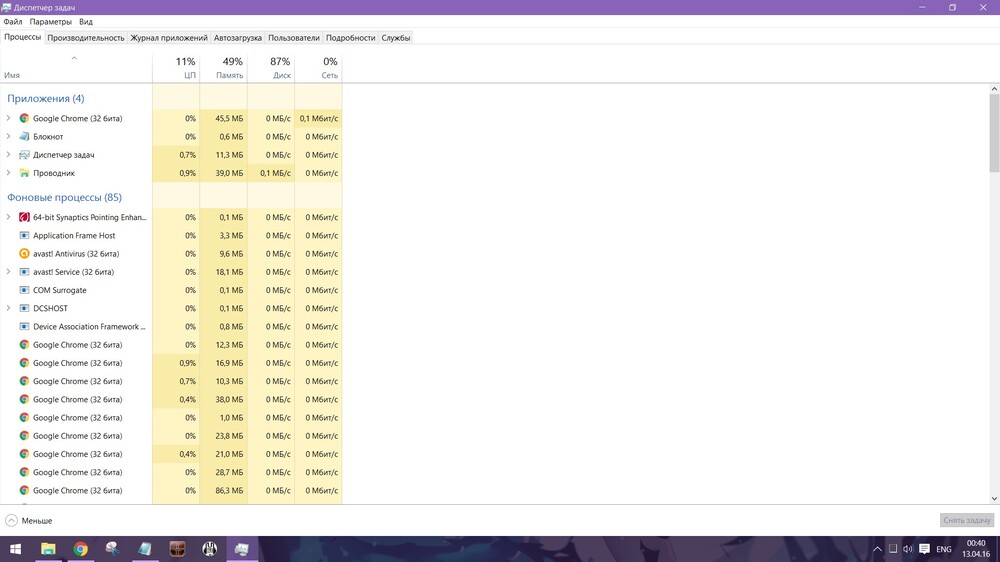Image resolution: width=1000 pixels, height=562 pixels.
Task: Click Chrome icon of the 12,3 МБ process
Action: click(x=24, y=344)
